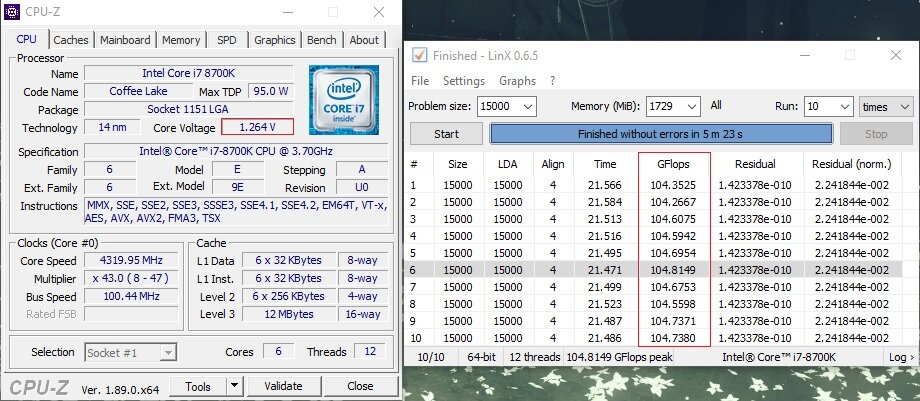Image resolution: width=920 pixels, height=401 pixels.
Task: Click the Multiplier x 43.0 value
Action: (131, 278)
